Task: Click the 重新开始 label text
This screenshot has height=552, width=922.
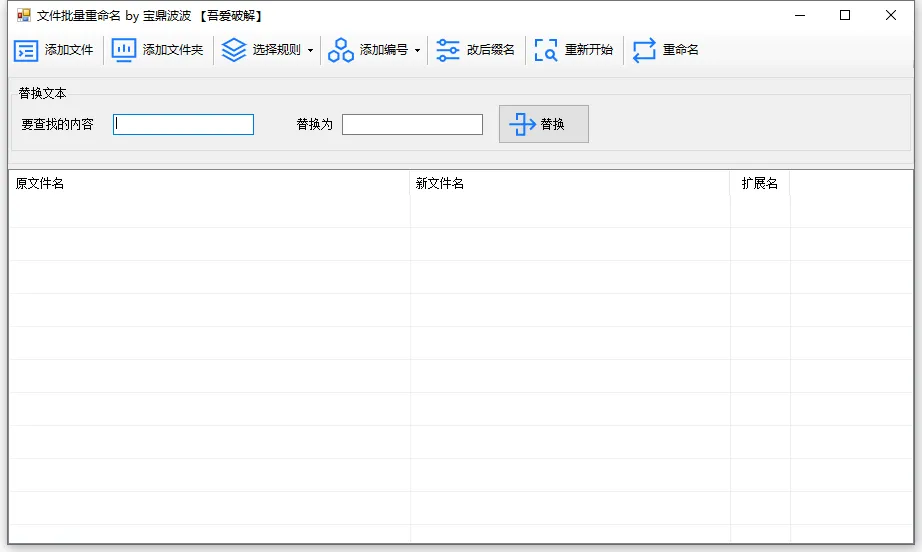Action: tap(589, 50)
